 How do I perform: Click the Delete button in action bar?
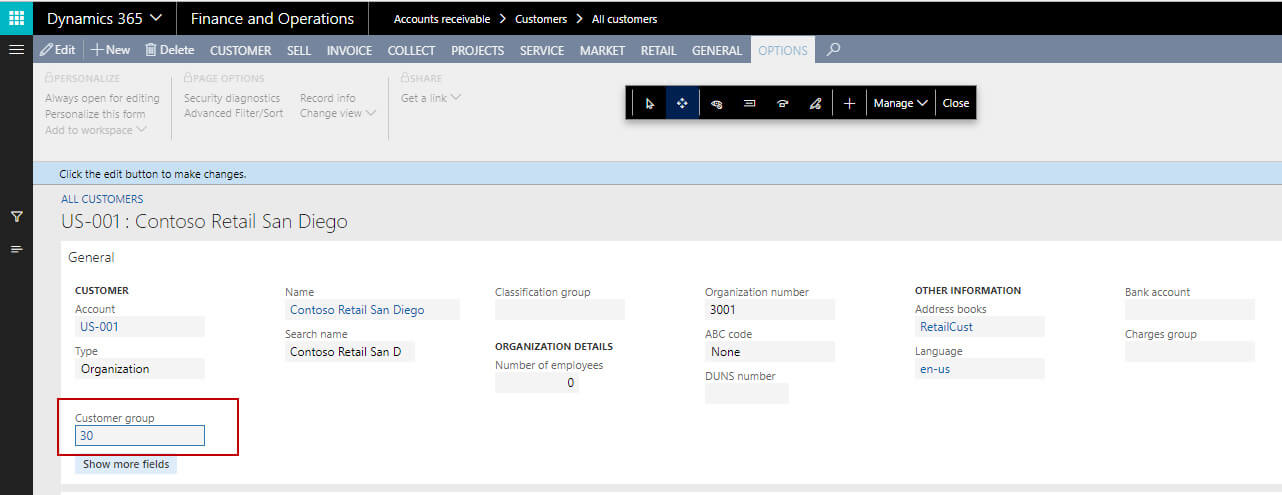[169, 50]
